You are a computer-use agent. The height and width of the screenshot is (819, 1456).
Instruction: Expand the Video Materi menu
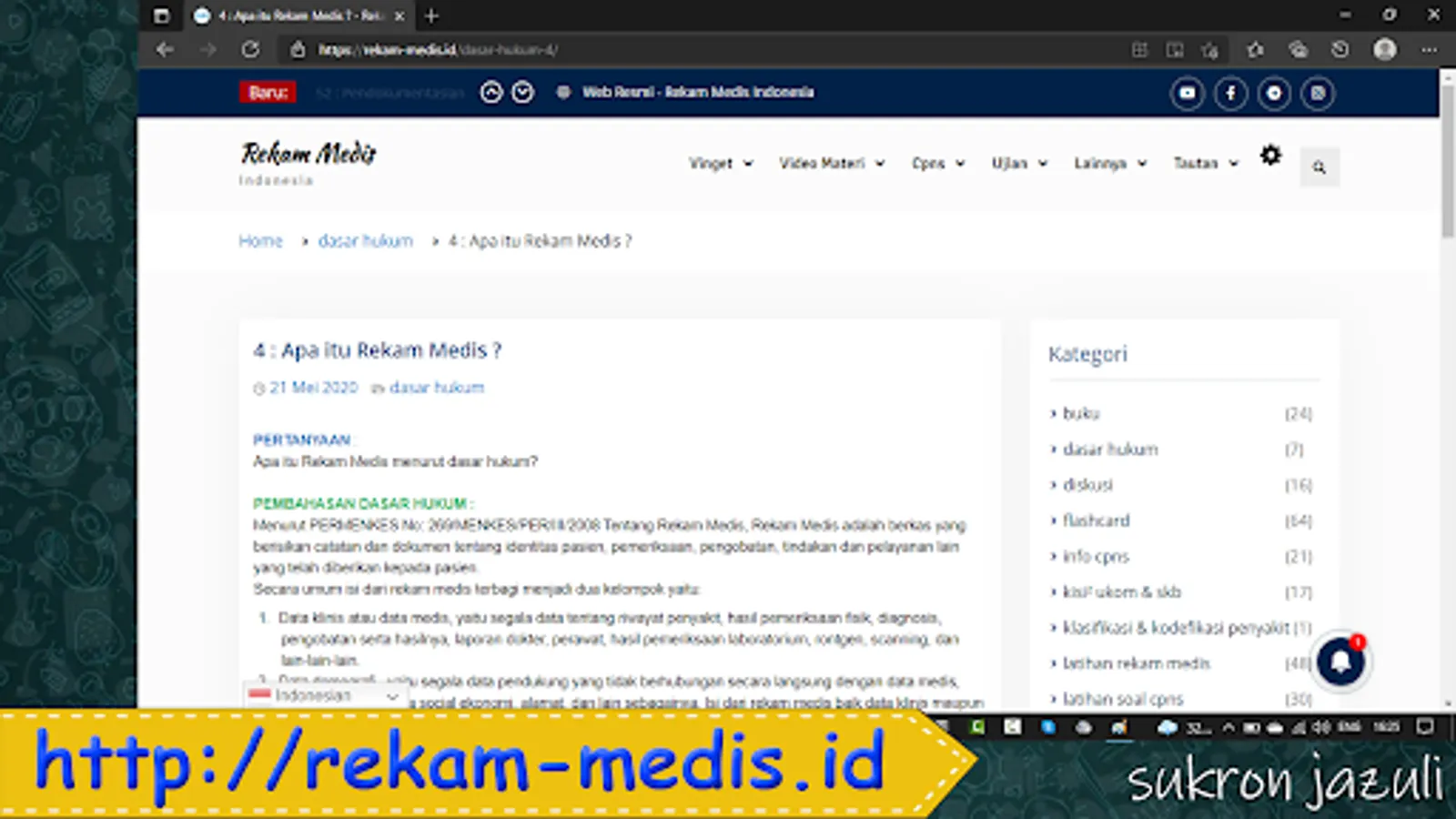click(x=832, y=163)
